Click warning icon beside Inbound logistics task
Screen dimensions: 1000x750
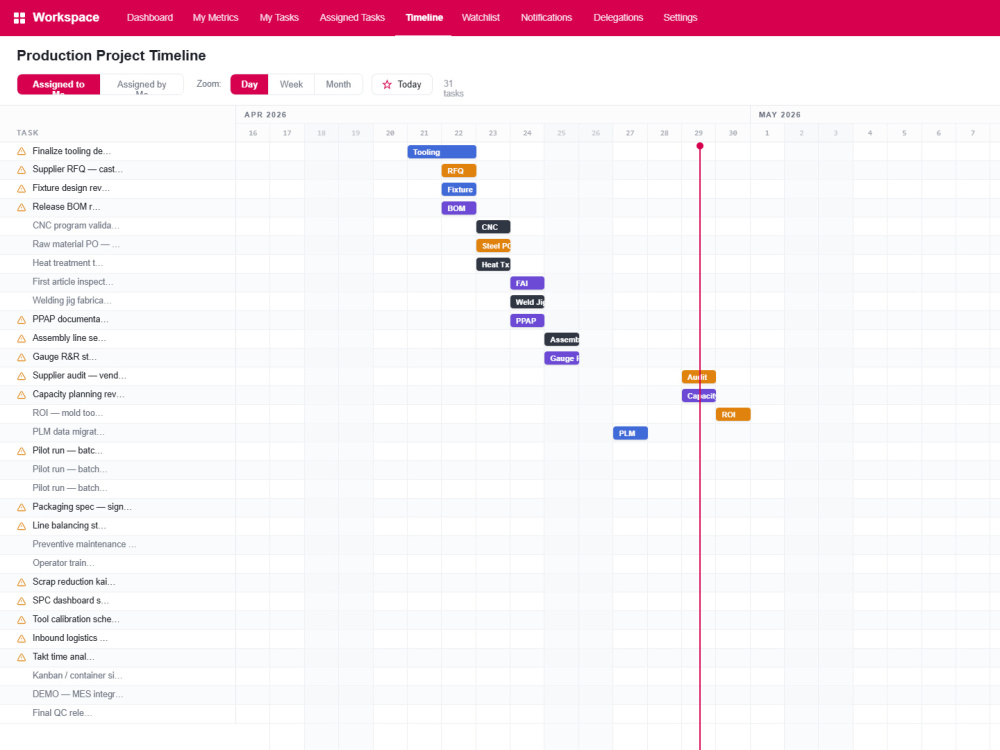click(21, 638)
